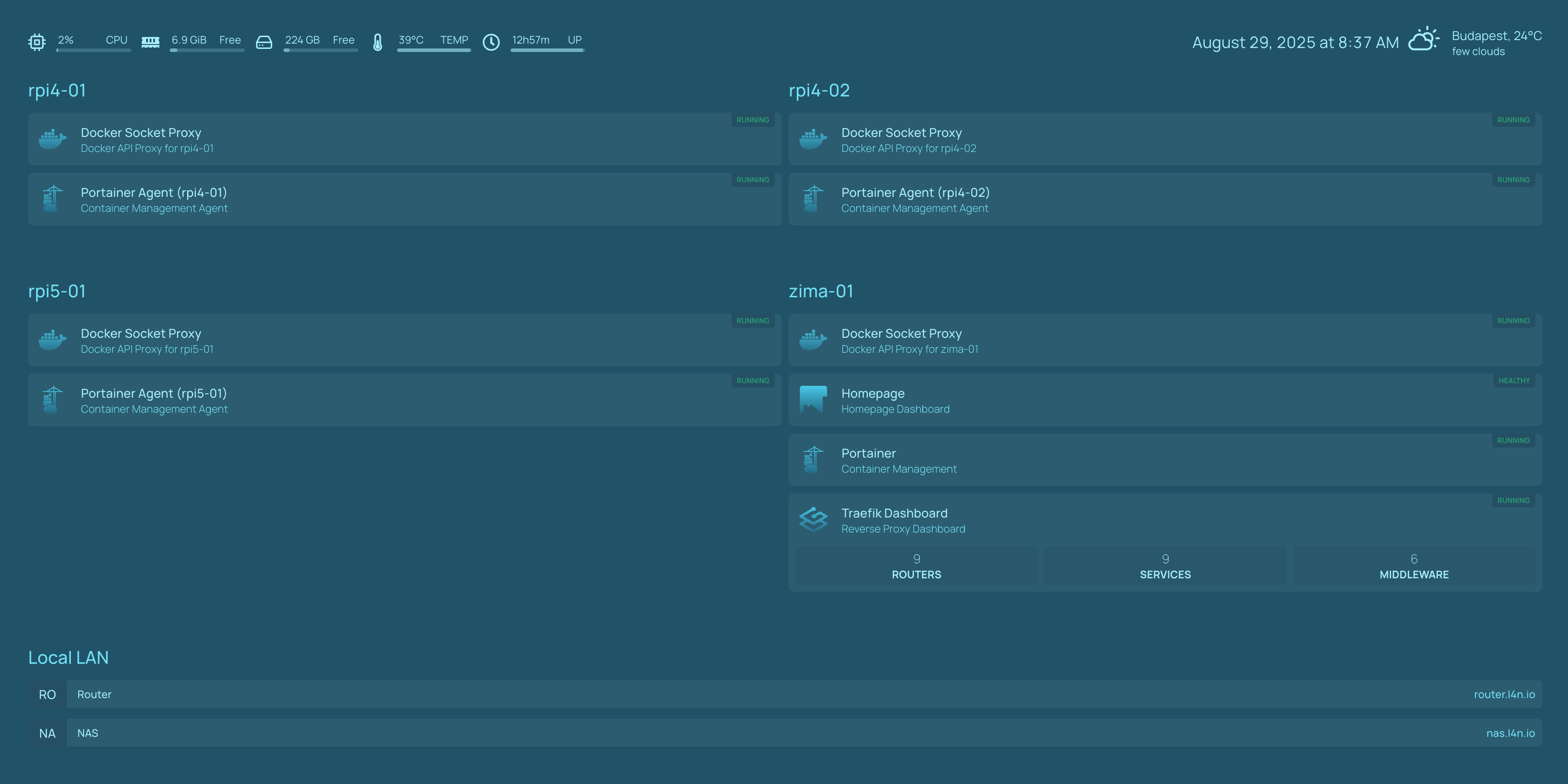Click the few clouds weather description
The width and height of the screenshot is (1568, 784).
(x=1478, y=52)
